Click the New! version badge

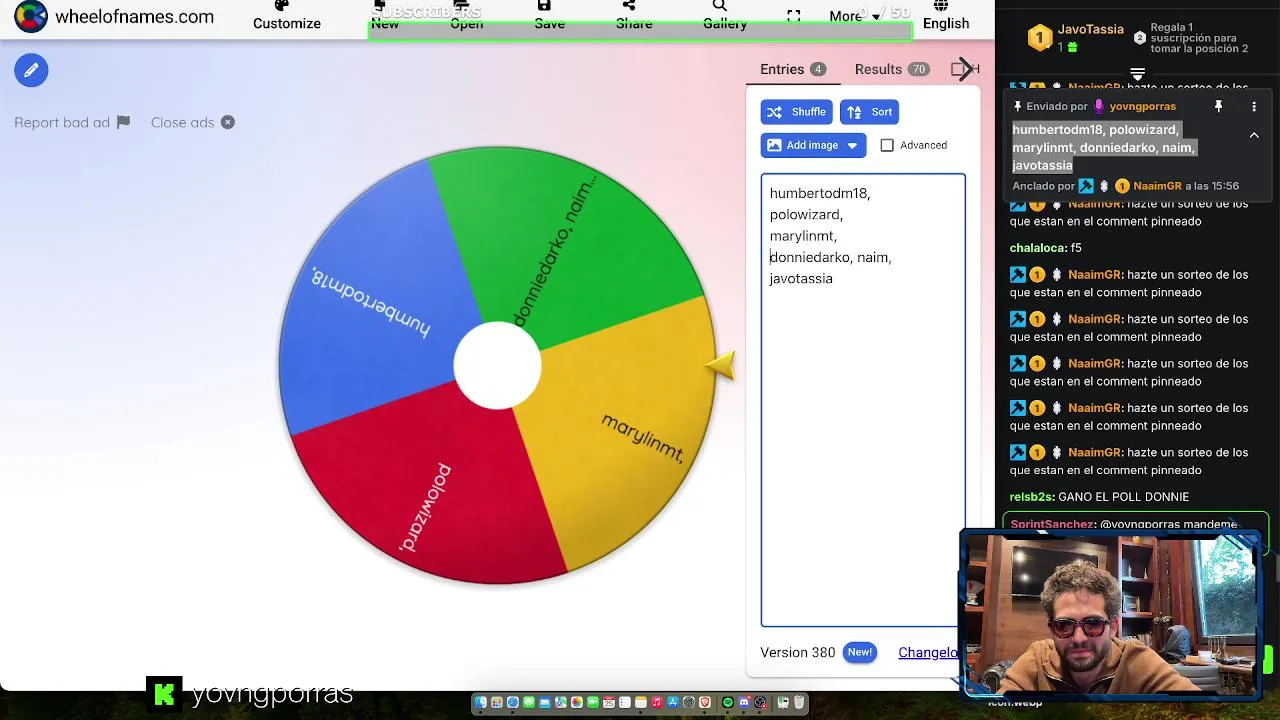click(859, 652)
